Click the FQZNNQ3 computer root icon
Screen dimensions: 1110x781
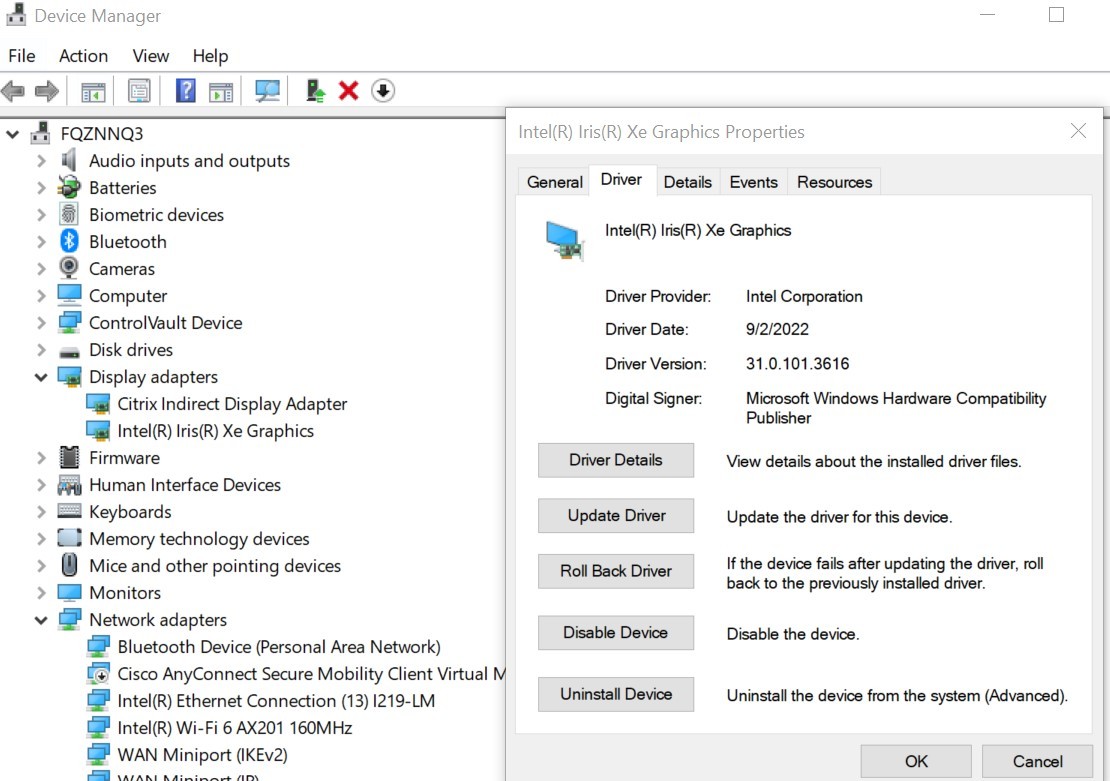point(41,133)
